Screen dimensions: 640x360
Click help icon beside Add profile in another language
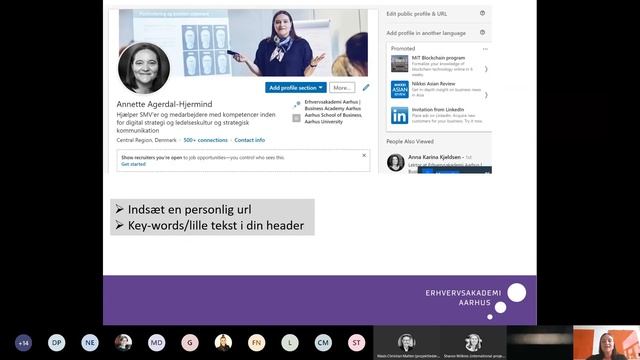point(482,33)
